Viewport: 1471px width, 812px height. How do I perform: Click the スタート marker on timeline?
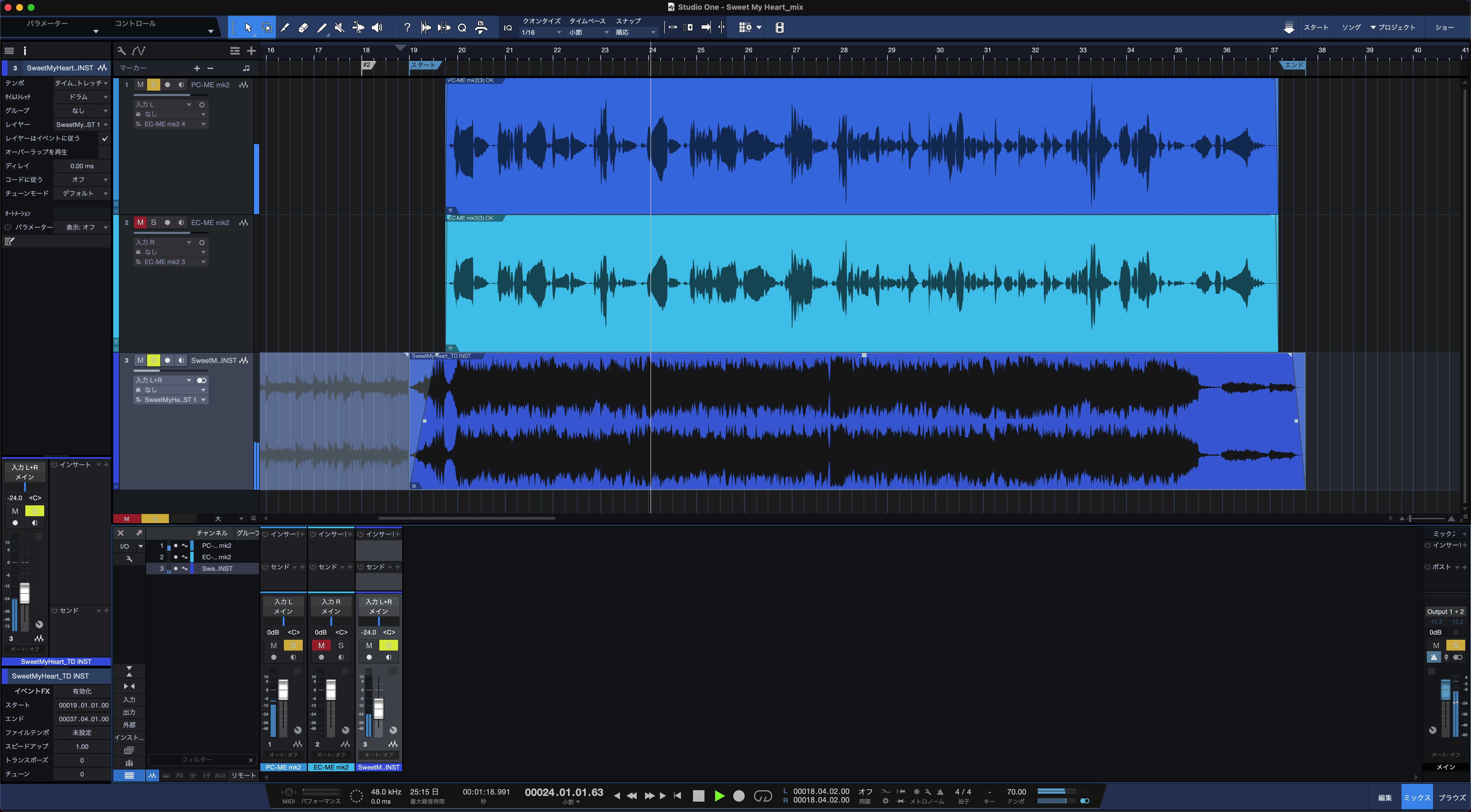425,65
